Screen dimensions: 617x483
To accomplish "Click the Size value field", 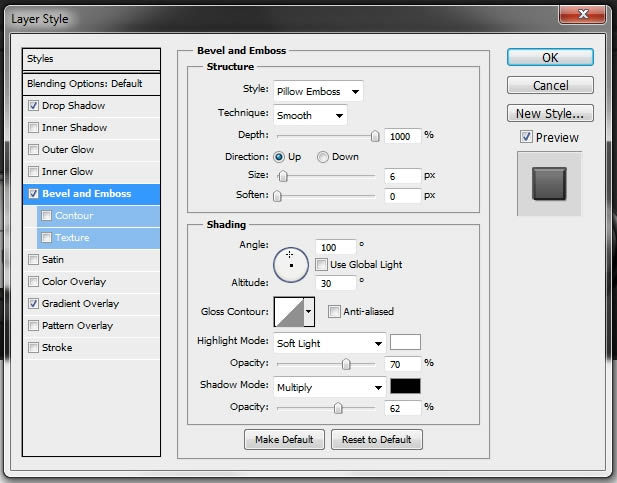I will [403, 176].
